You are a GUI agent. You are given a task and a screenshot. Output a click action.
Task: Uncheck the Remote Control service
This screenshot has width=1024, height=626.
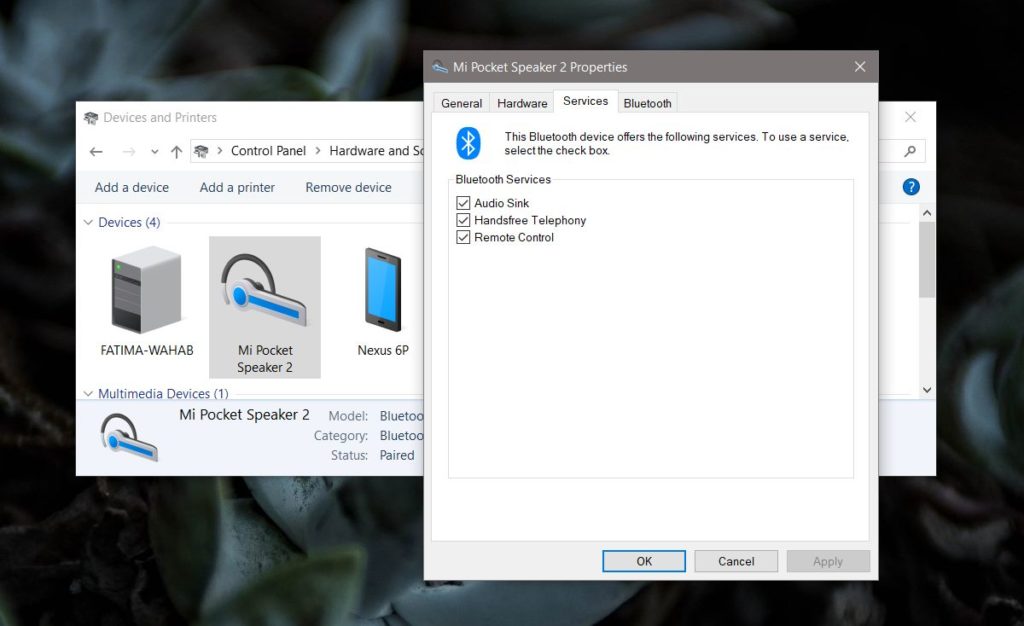[x=463, y=237]
